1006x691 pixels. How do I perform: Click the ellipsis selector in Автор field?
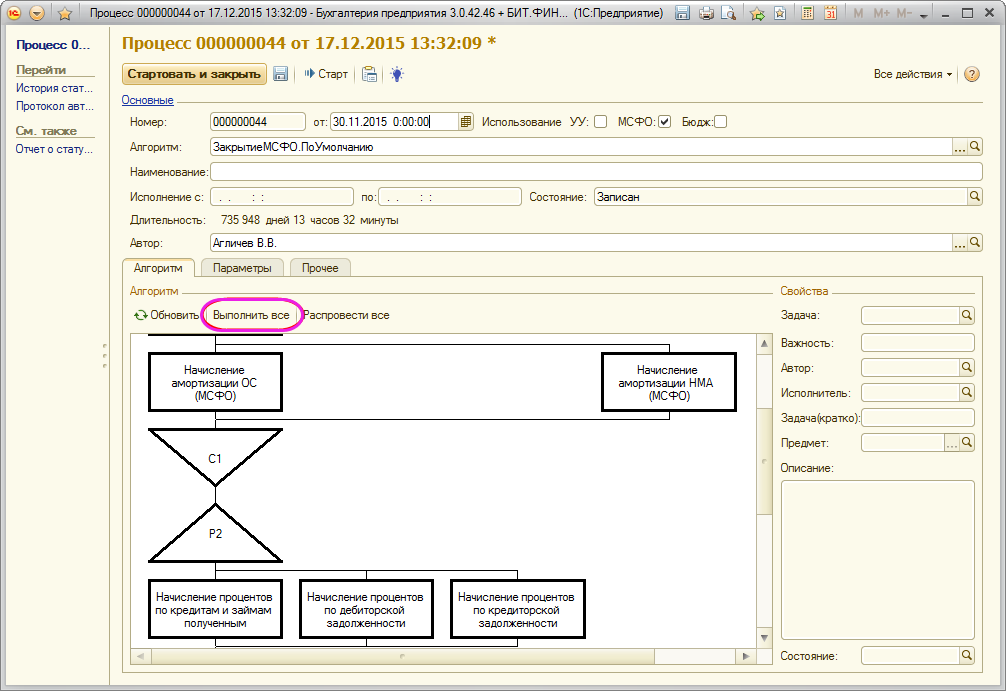[x=960, y=243]
